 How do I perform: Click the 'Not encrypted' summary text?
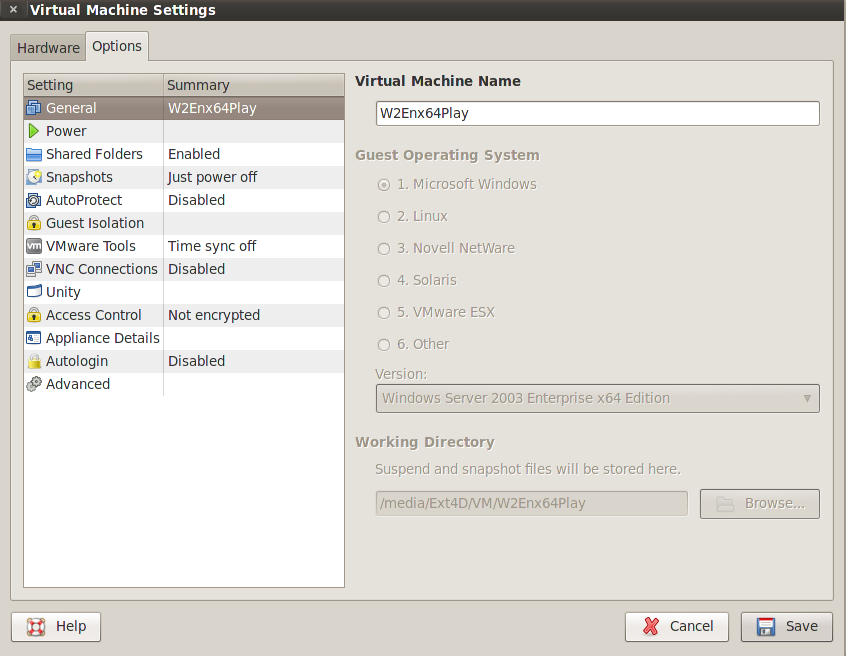point(214,315)
